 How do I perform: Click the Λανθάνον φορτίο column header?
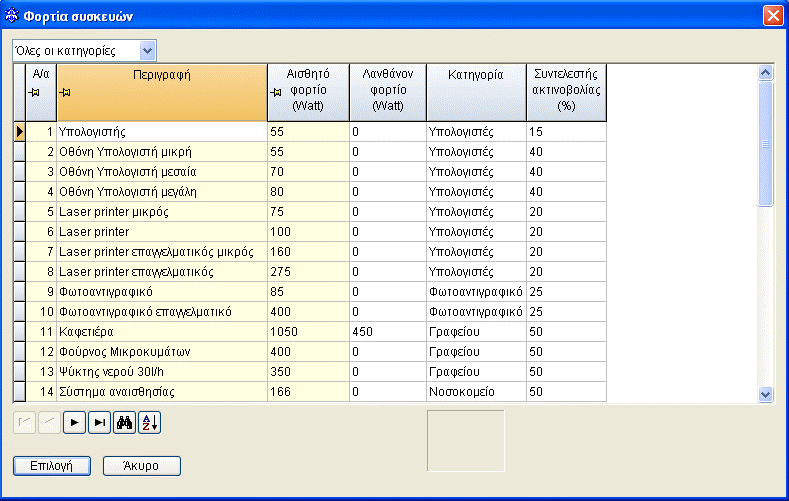coord(387,93)
